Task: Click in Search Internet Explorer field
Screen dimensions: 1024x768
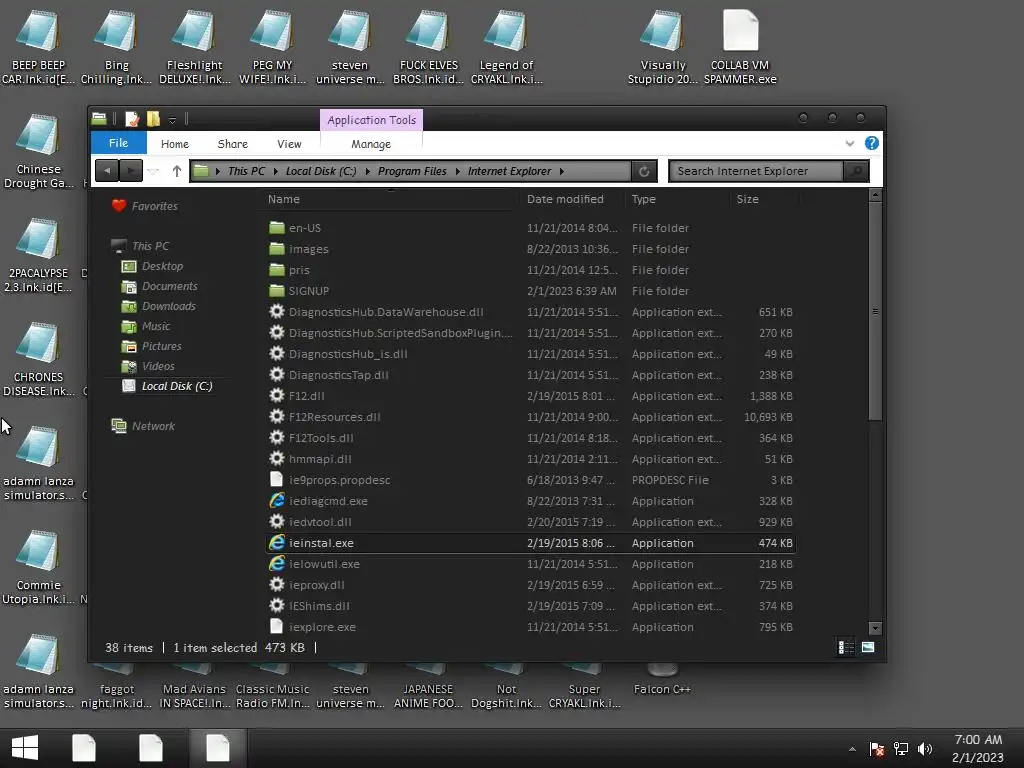Action: pyautogui.click(x=758, y=171)
